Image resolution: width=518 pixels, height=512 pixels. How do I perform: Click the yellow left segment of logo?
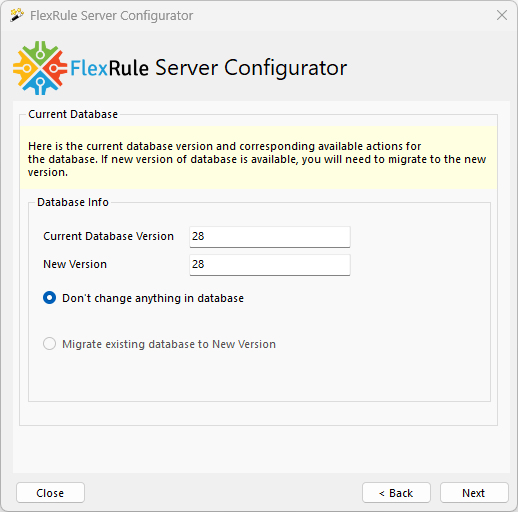coord(25,68)
